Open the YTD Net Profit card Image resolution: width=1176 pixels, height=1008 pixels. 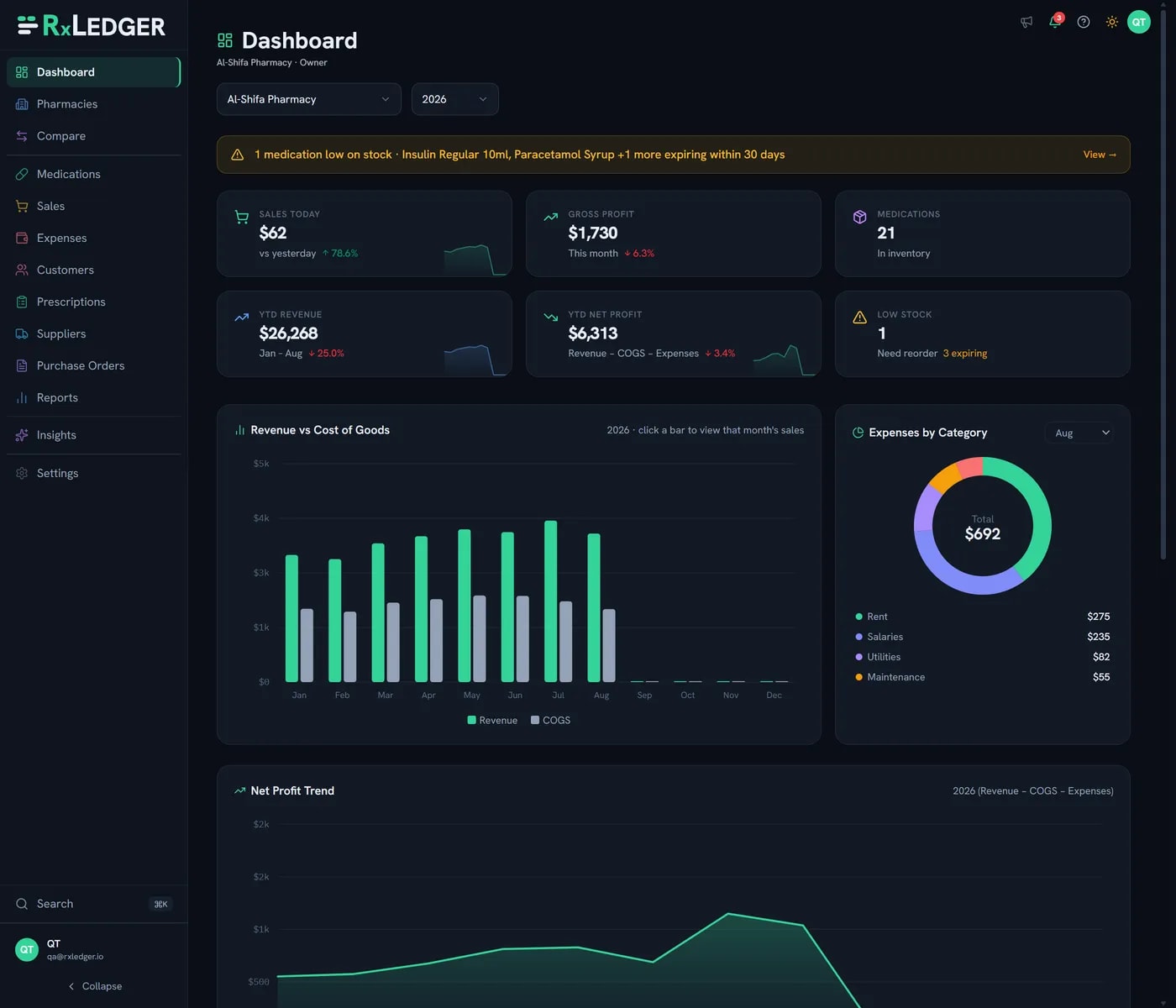[x=674, y=333]
